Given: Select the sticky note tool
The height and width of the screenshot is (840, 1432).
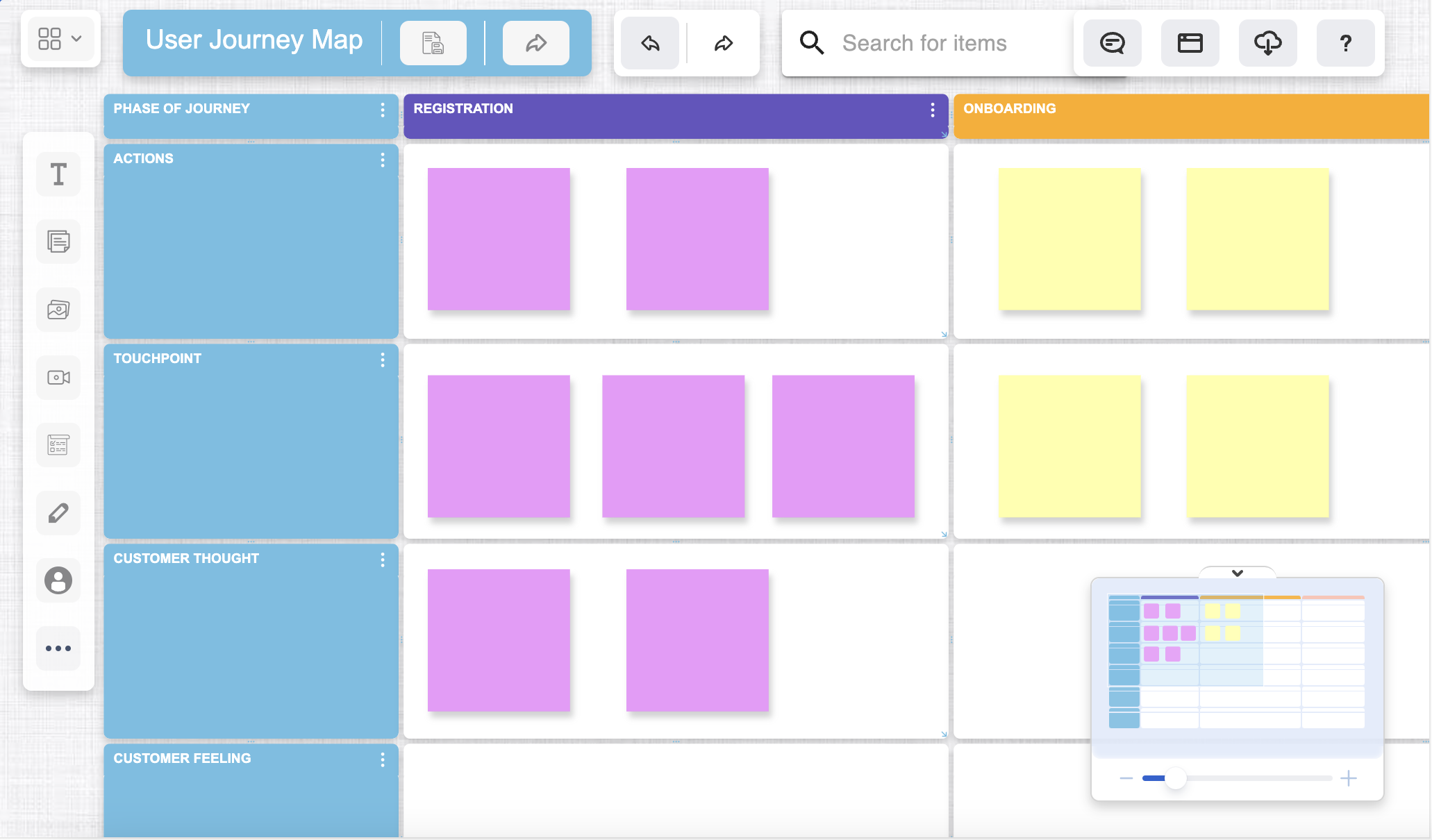Looking at the screenshot, I should 58,242.
